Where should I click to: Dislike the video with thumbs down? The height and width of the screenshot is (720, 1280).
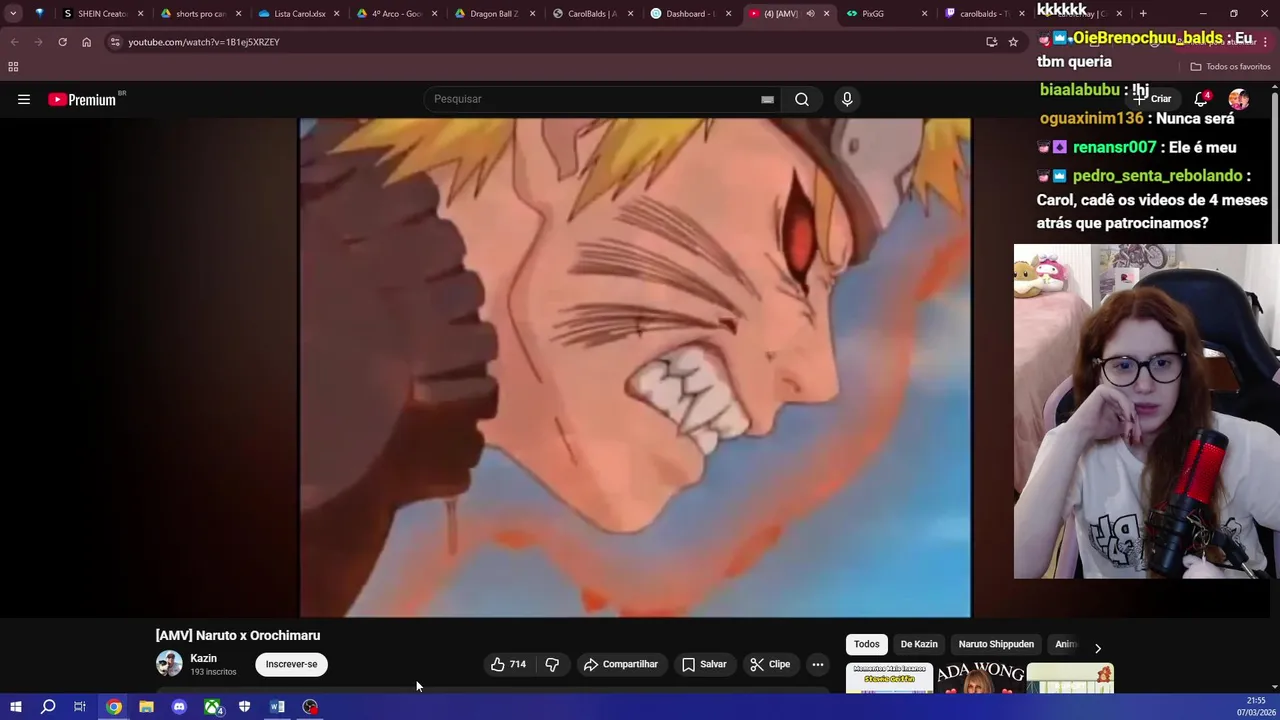pos(552,664)
